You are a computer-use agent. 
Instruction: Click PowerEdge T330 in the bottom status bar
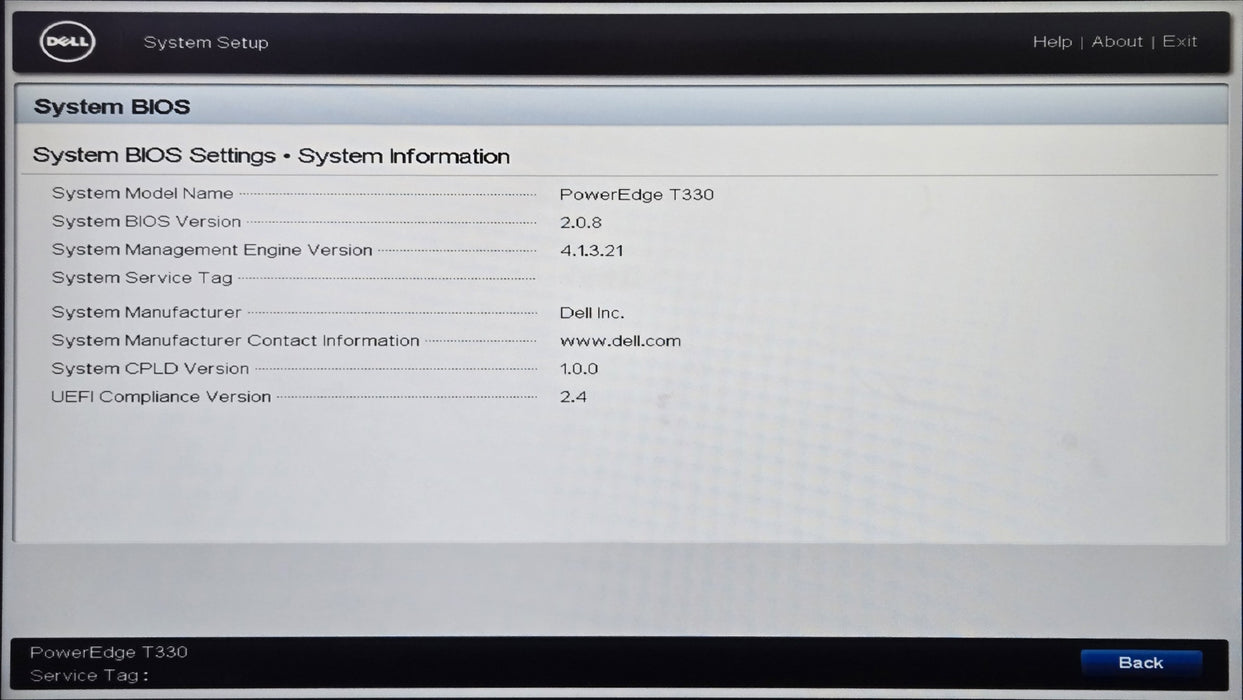[109, 652]
